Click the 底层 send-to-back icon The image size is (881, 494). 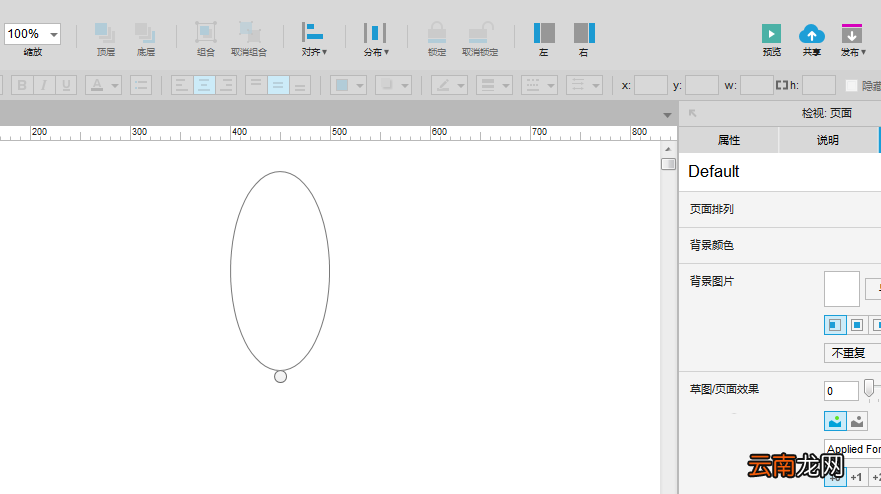click(x=146, y=33)
